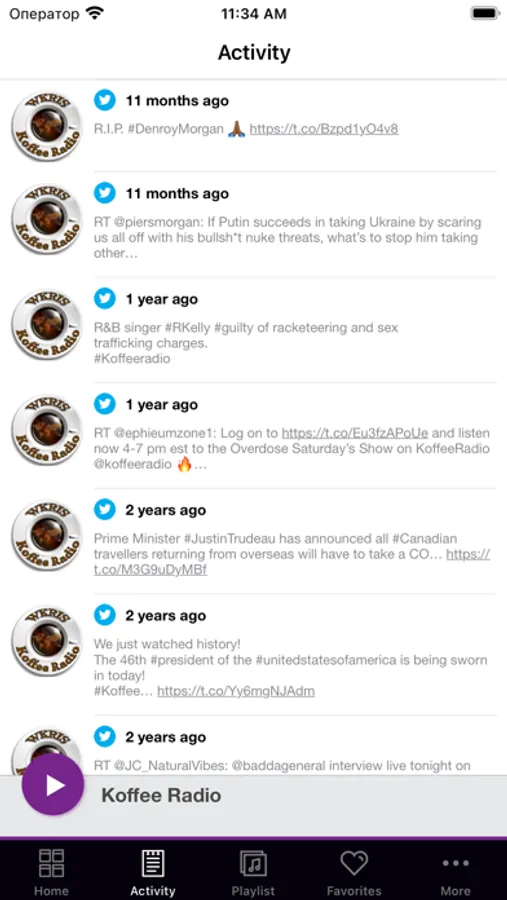Image resolution: width=507 pixels, height=900 pixels.
Task: Click Twitter icon on piersmorgan retweet
Action: click(x=105, y=193)
